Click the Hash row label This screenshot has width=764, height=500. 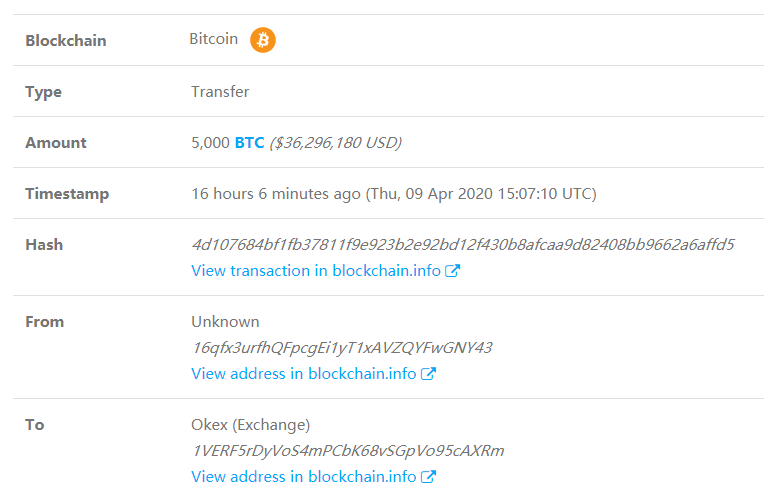(x=44, y=245)
